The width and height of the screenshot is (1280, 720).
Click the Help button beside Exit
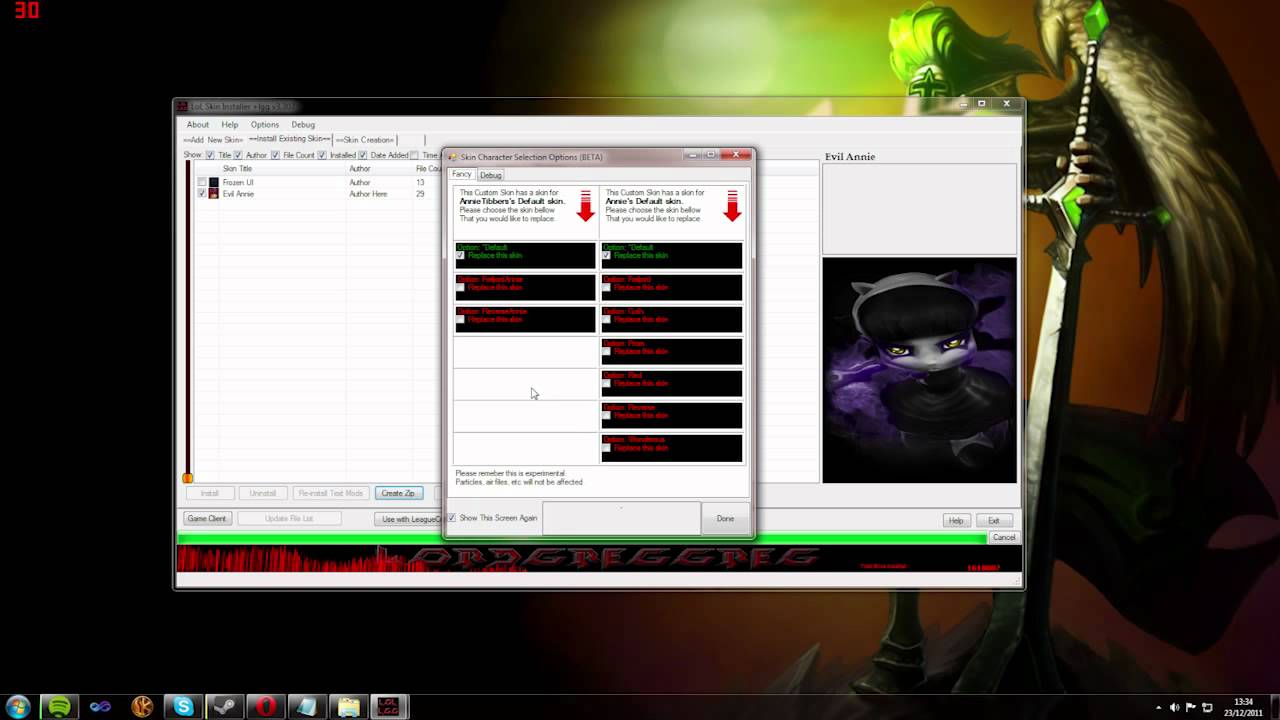click(956, 521)
